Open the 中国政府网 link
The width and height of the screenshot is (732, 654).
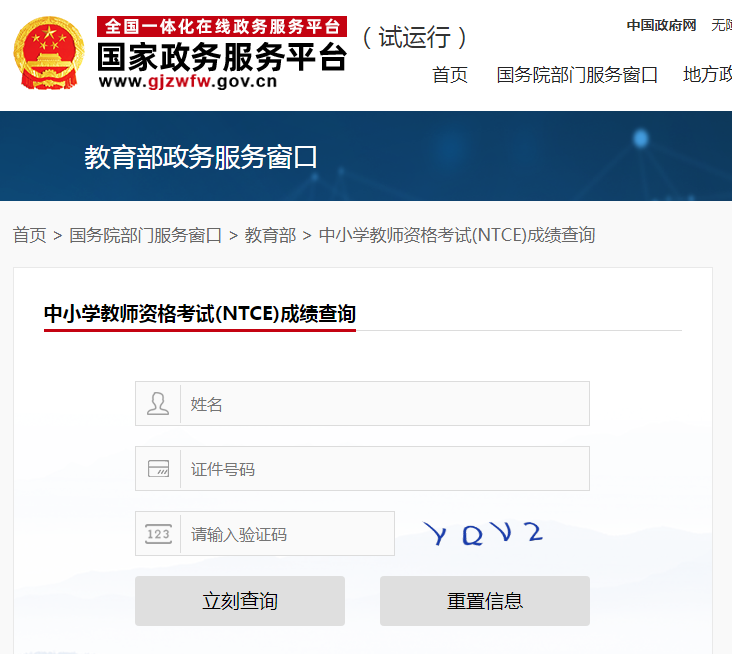(x=661, y=25)
